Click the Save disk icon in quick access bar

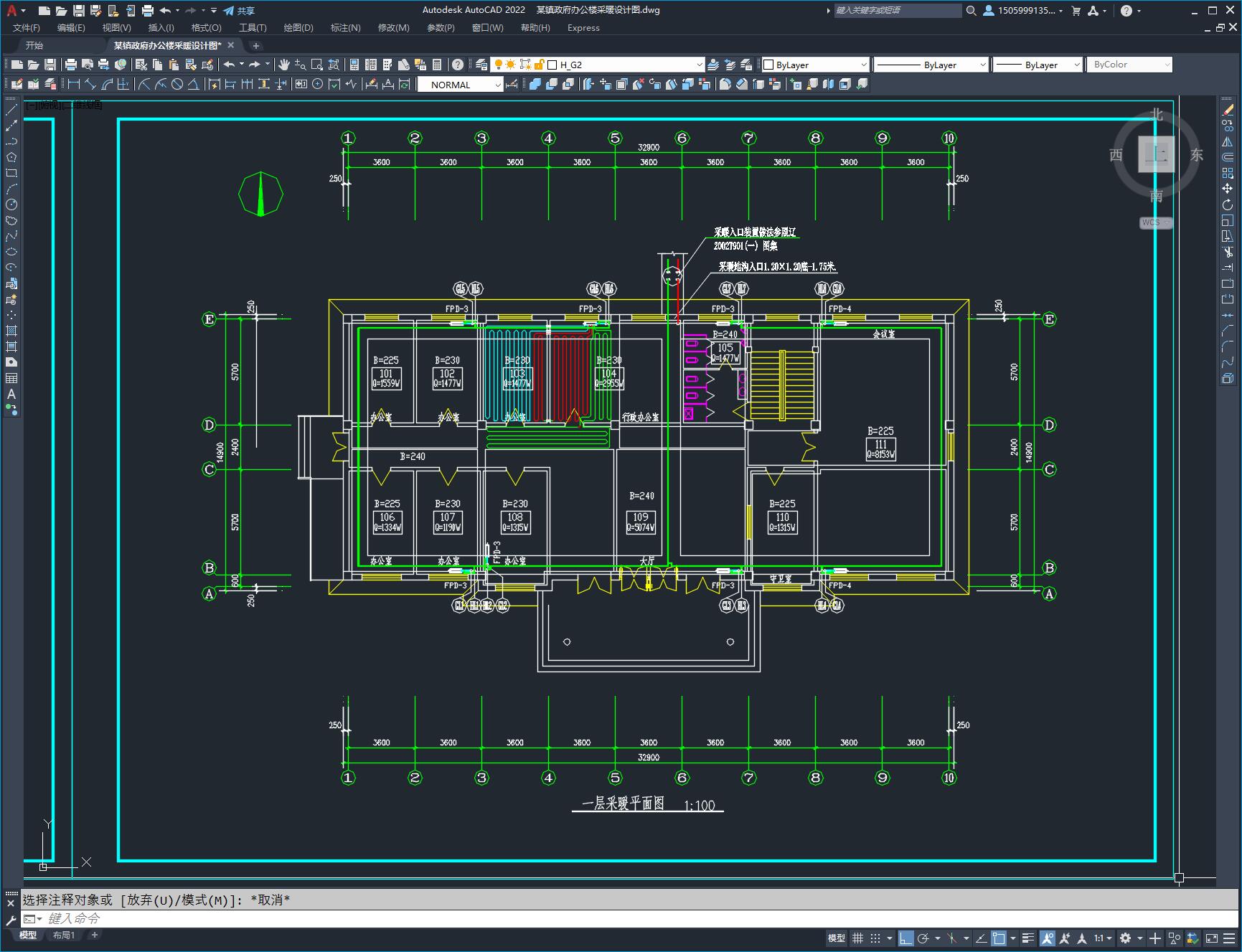point(79,10)
